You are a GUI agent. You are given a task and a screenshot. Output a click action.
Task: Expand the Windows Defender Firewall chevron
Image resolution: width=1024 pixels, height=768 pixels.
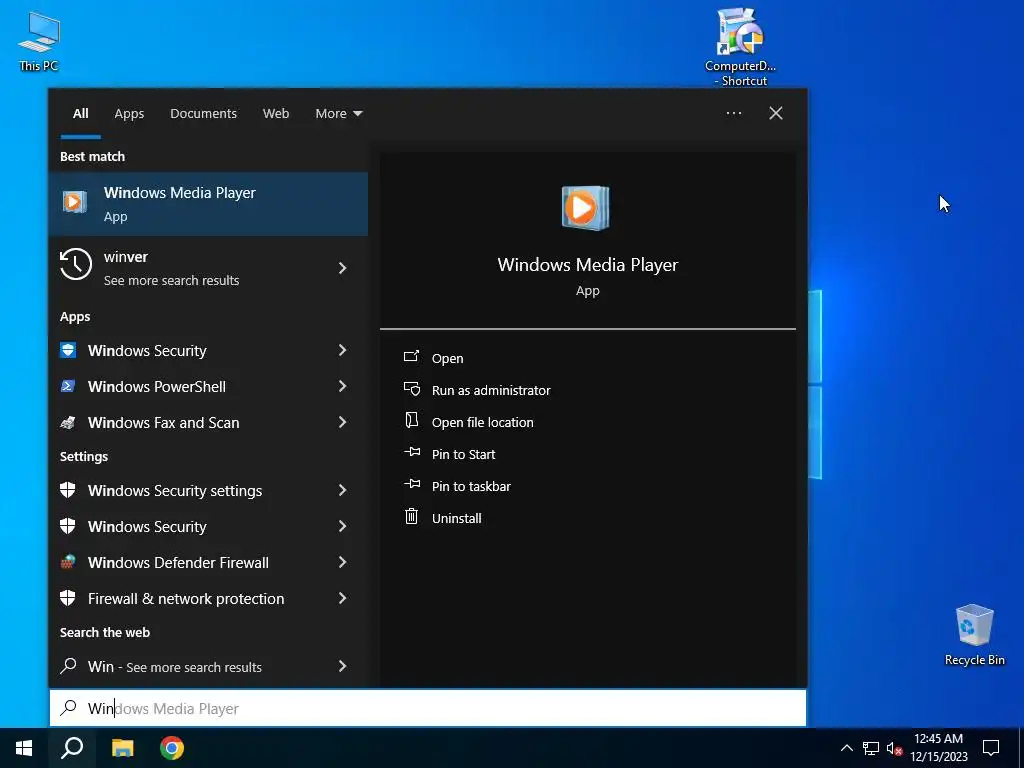[342, 562]
